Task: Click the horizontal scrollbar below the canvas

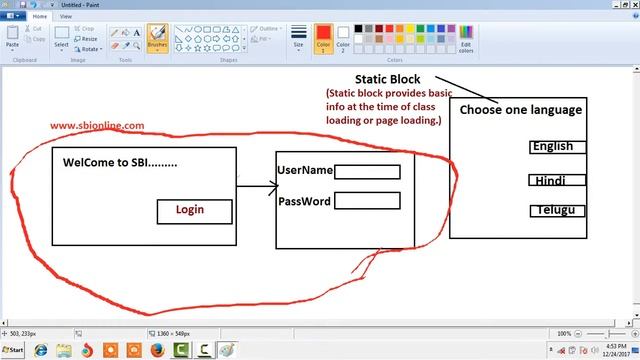Action: (311, 322)
